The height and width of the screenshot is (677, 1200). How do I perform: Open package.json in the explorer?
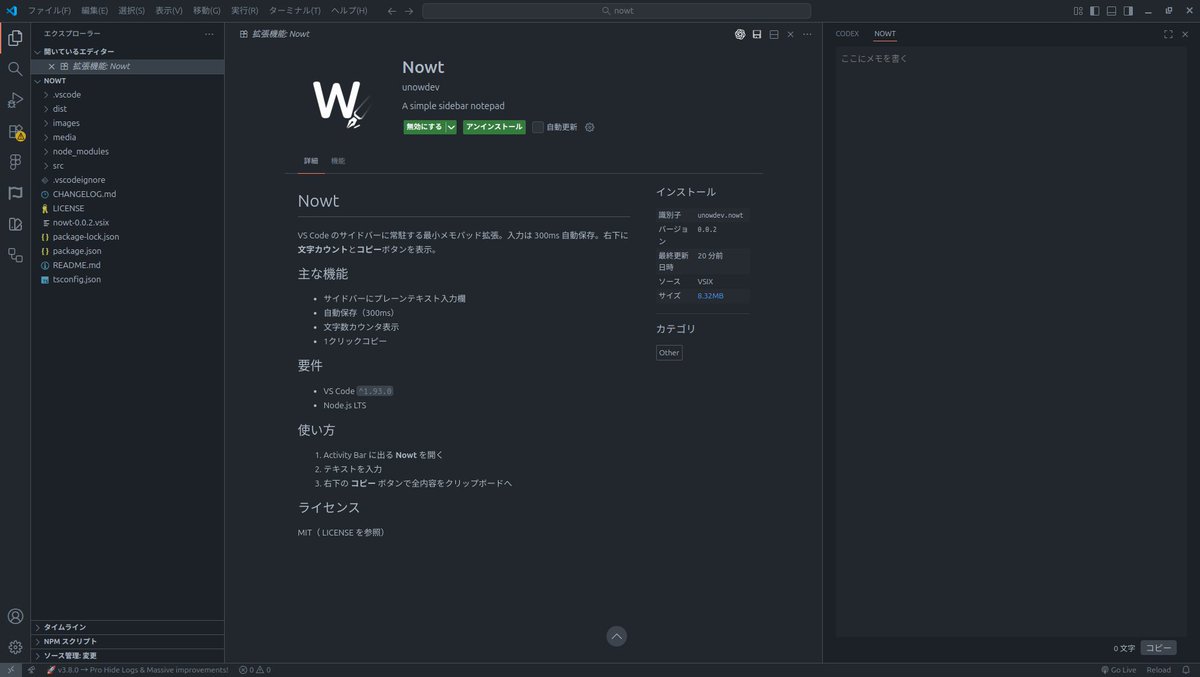[x=128, y=251]
